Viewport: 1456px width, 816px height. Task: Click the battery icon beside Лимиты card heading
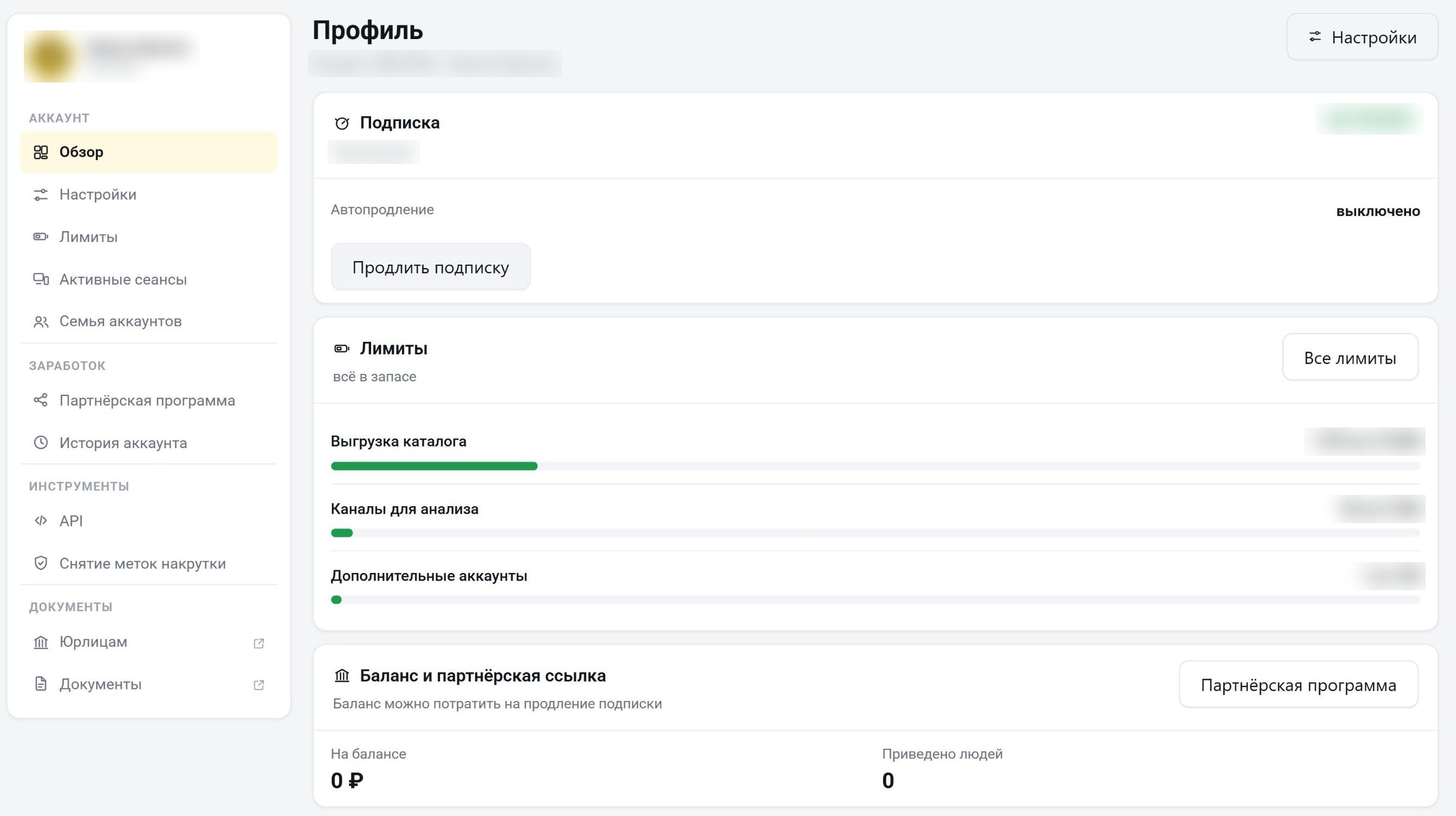(342, 348)
